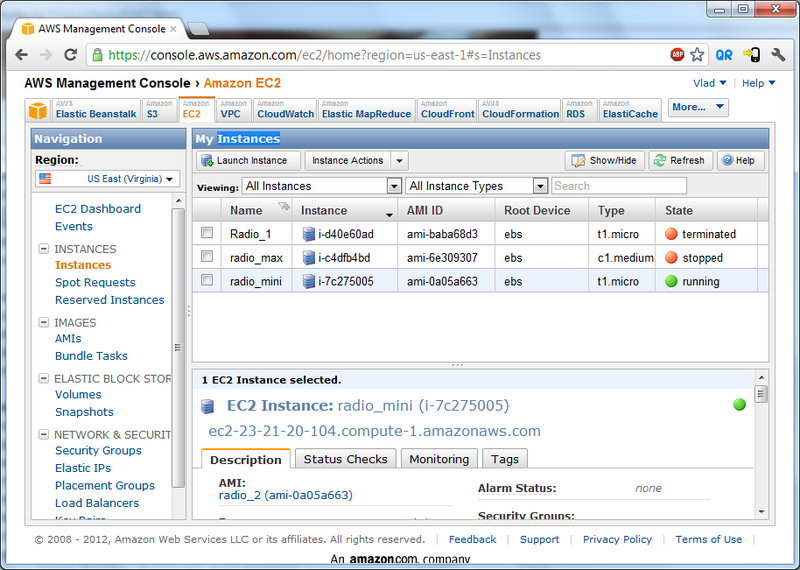This screenshot has width=800, height=570.
Task: Click the Launch Instance icon
Action: click(207, 160)
